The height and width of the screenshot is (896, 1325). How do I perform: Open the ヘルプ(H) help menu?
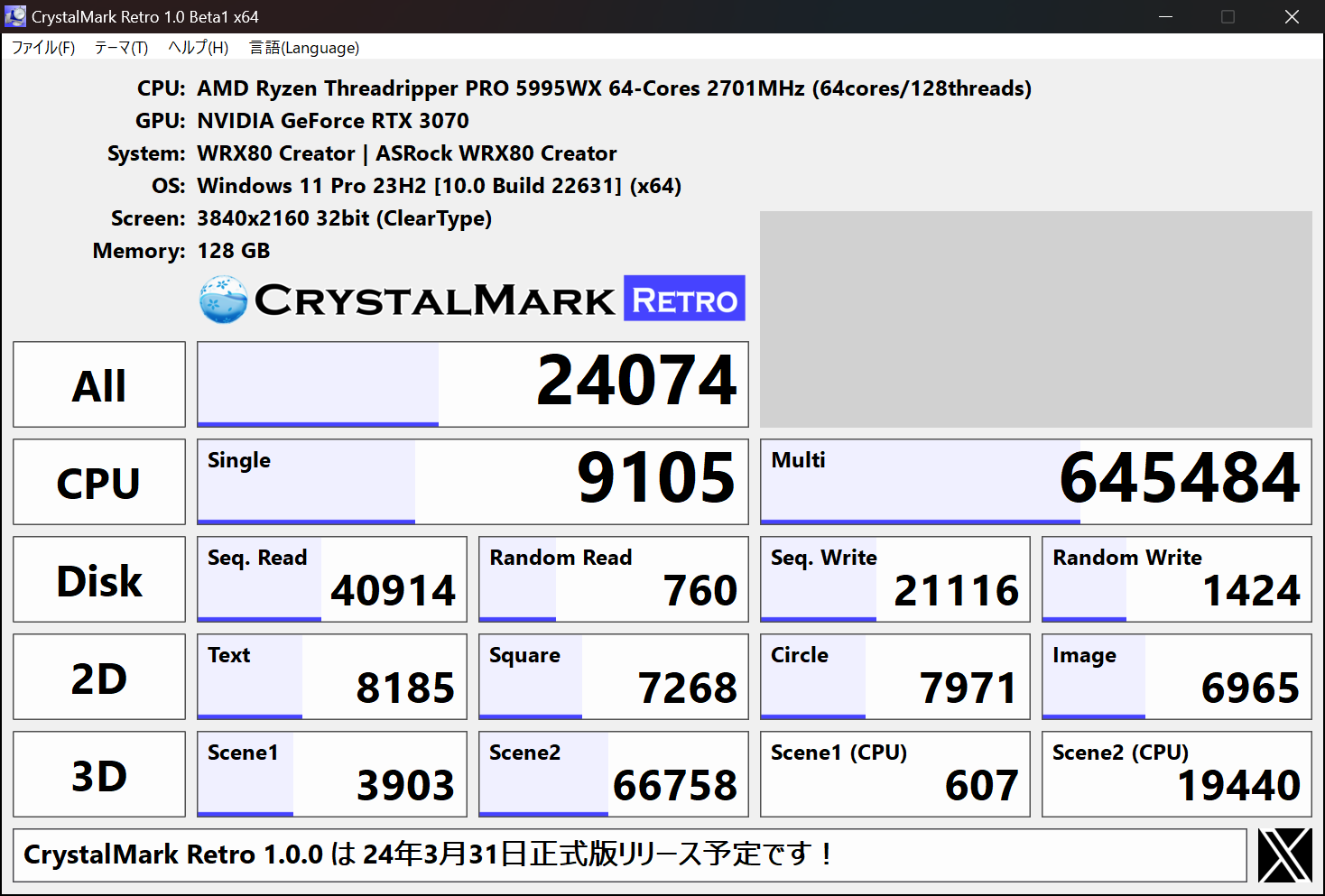tap(198, 48)
